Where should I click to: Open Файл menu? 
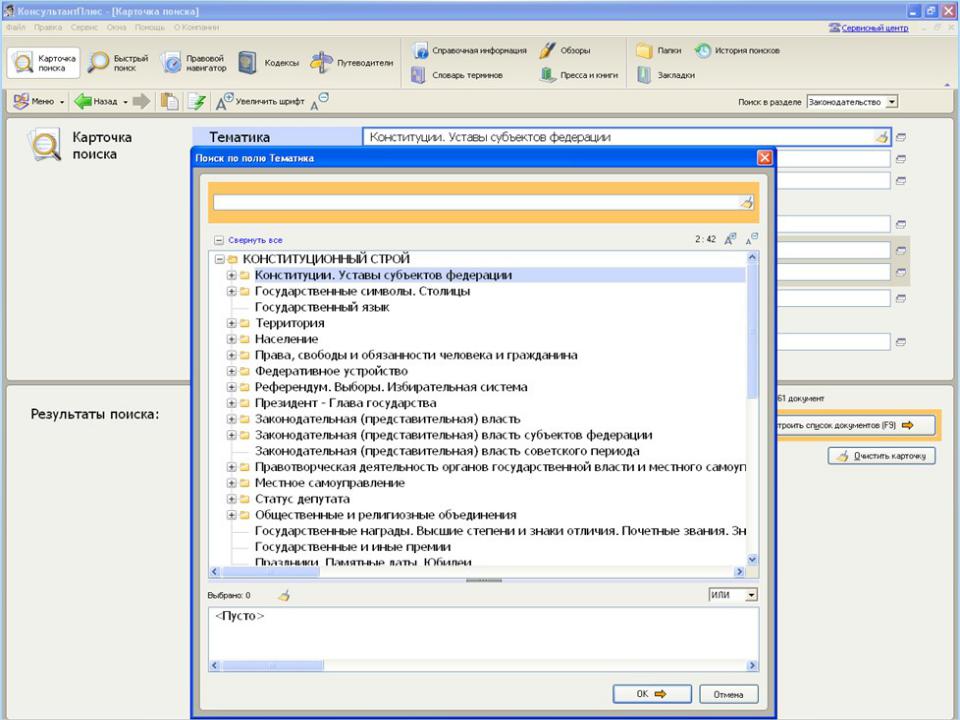tap(16, 28)
